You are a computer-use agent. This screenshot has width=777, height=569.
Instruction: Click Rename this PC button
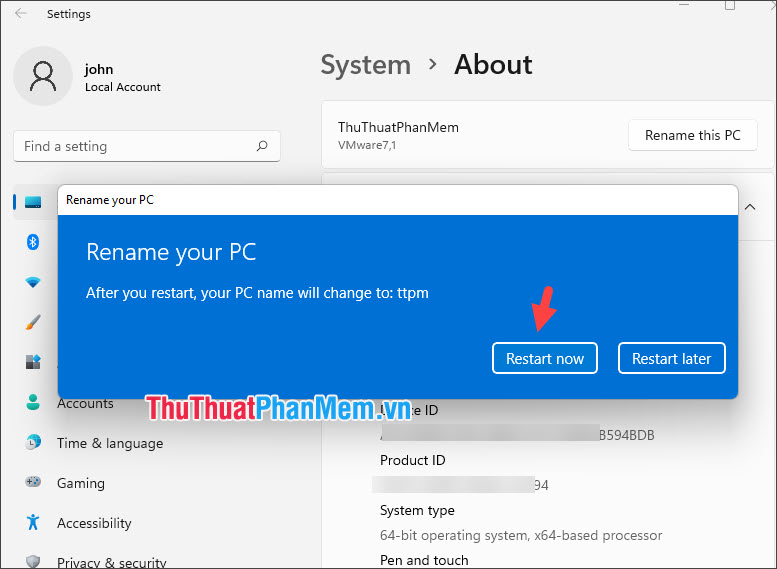point(692,135)
